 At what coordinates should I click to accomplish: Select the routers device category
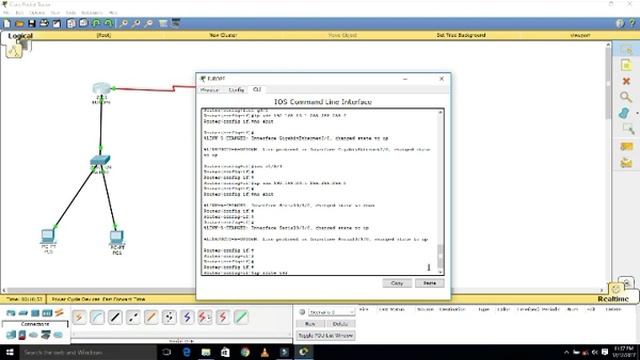(x=11, y=313)
